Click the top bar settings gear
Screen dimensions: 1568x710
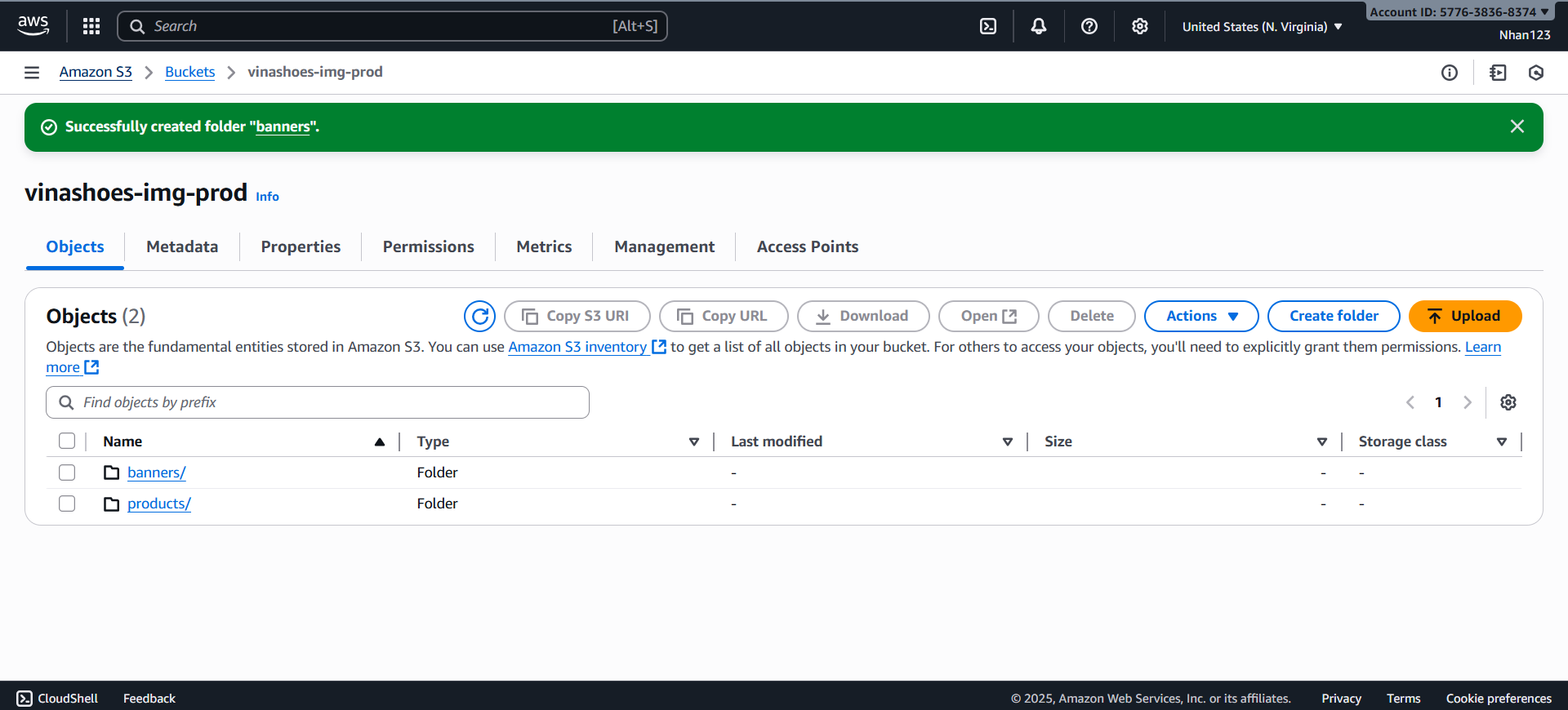point(1140,26)
